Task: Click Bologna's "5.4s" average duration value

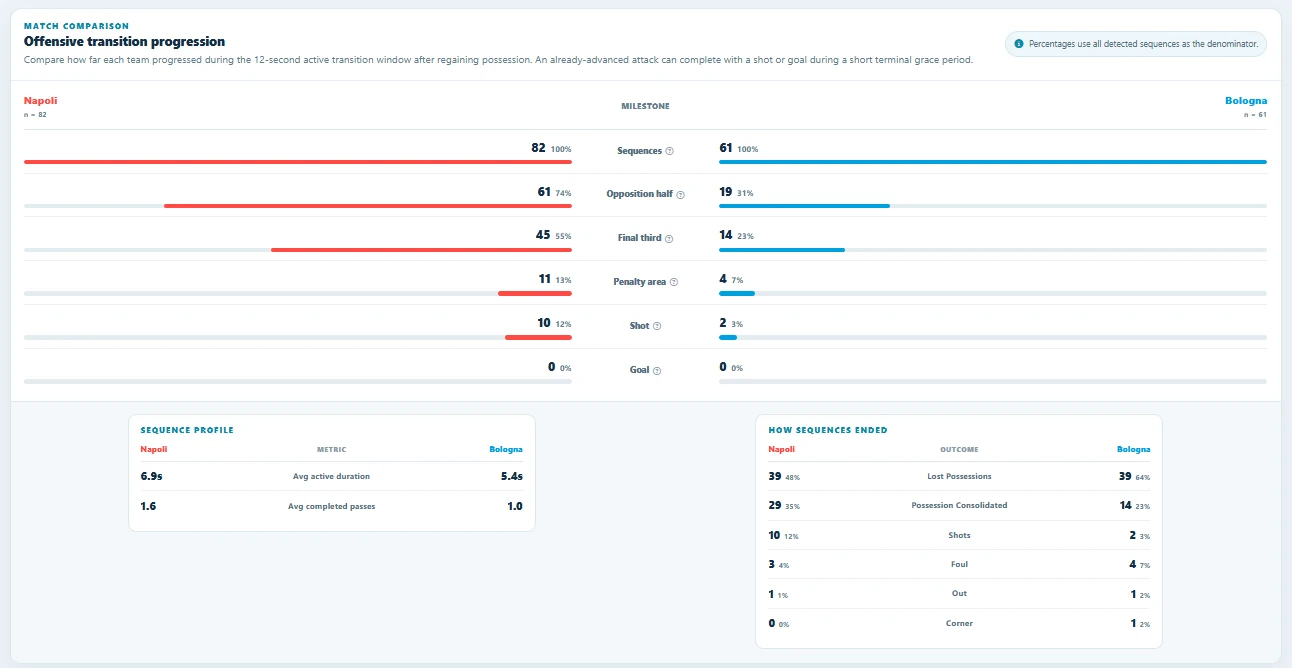Action: pyautogui.click(x=512, y=476)
